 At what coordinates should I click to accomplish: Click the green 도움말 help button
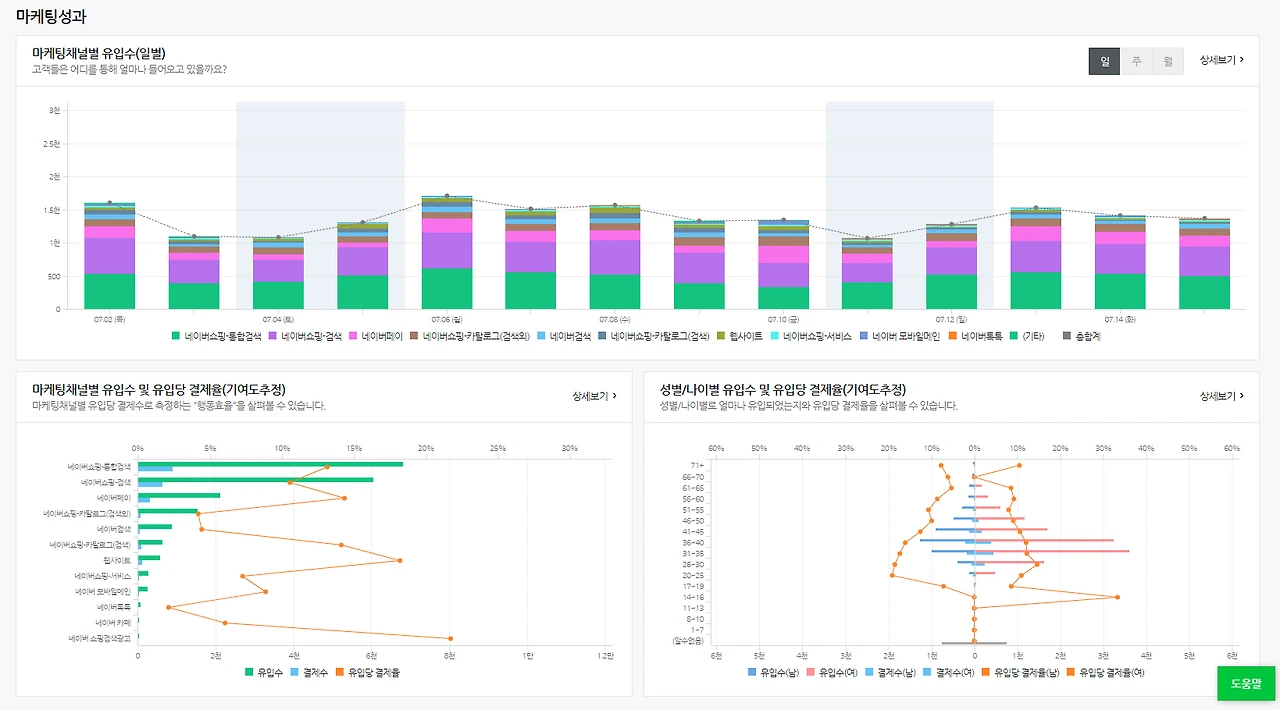click(x=1246, y=683)
